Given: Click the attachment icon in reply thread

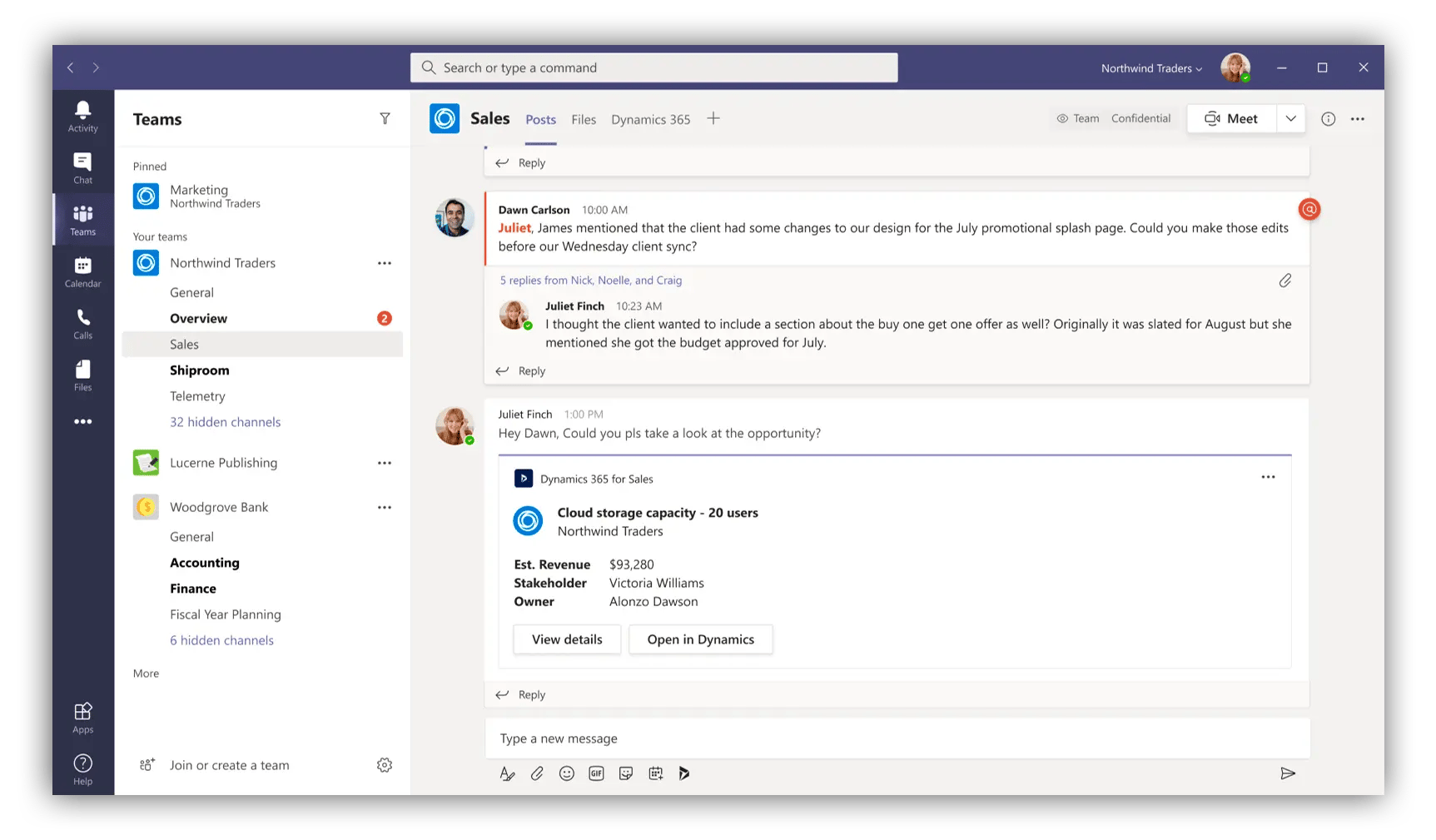Looking at the screenshot, I should (1285, 281).
